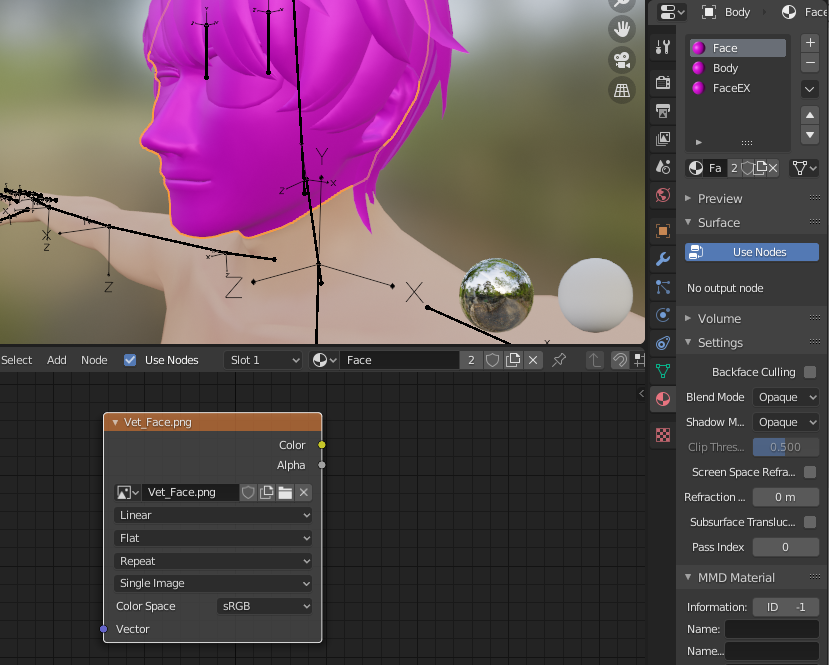Open Slot 1 dropdown

pos(263,360)
